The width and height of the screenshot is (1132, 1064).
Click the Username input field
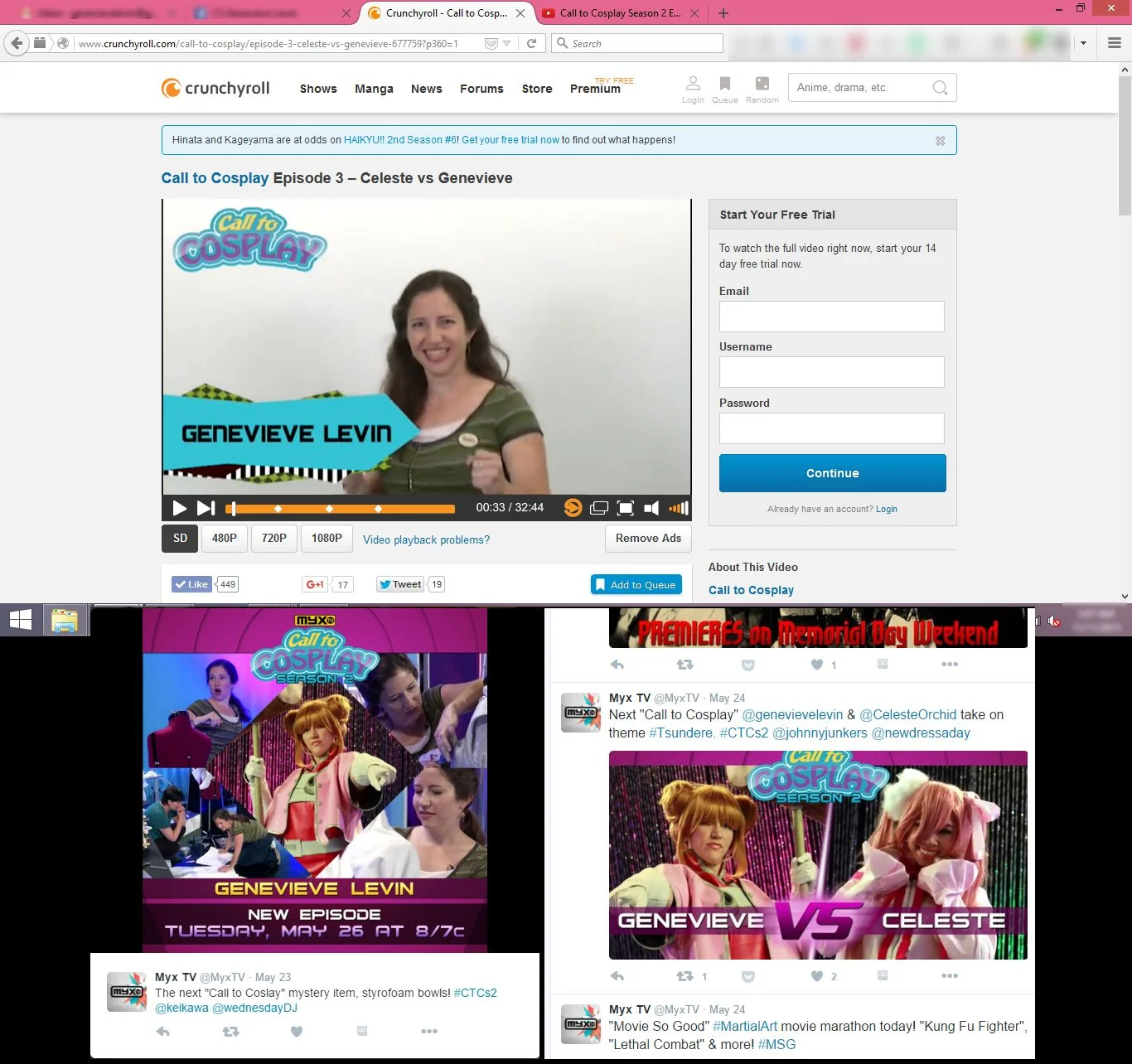click(x=832, y=372)
